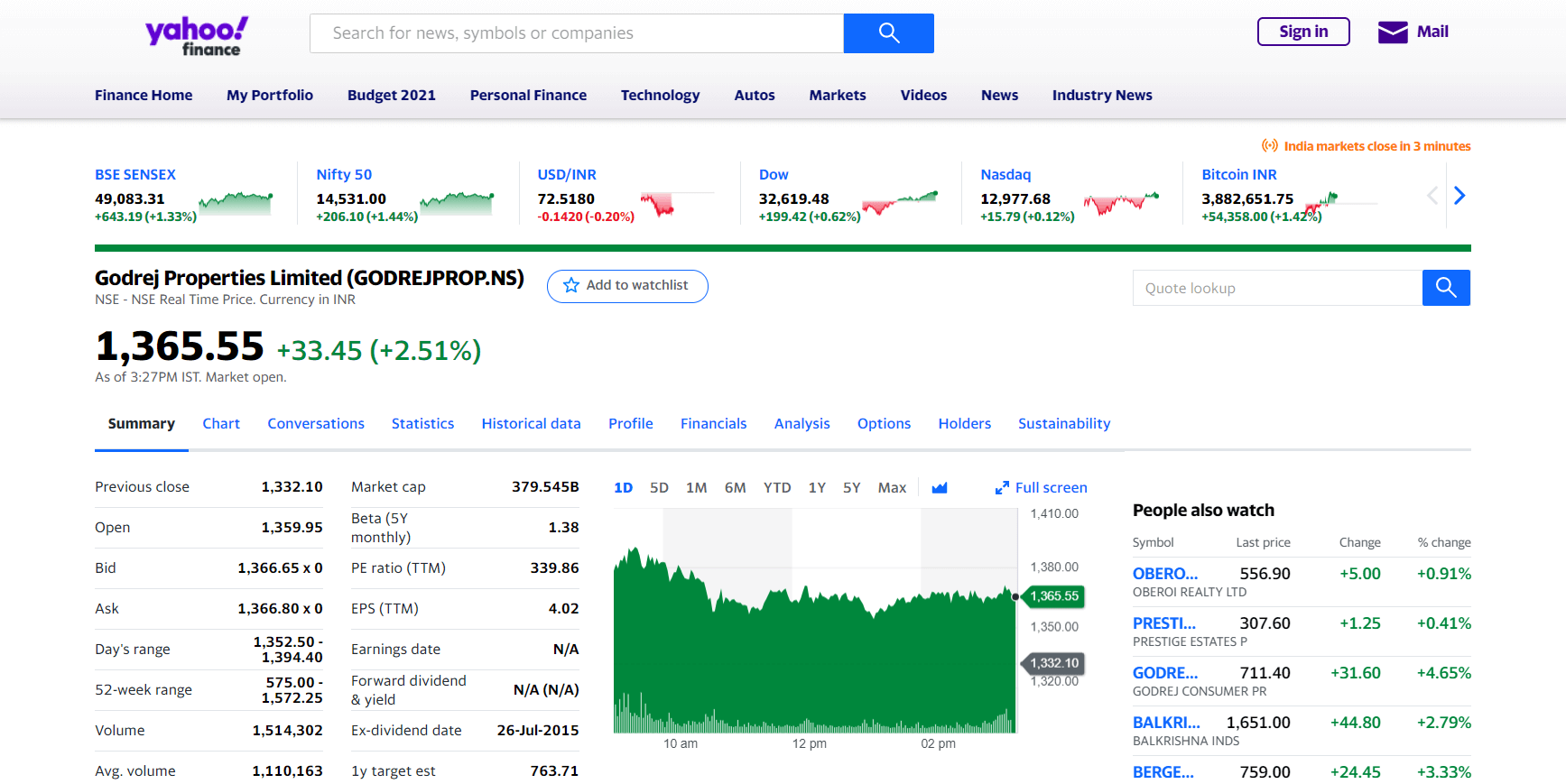Select the Summary tab

142,424
